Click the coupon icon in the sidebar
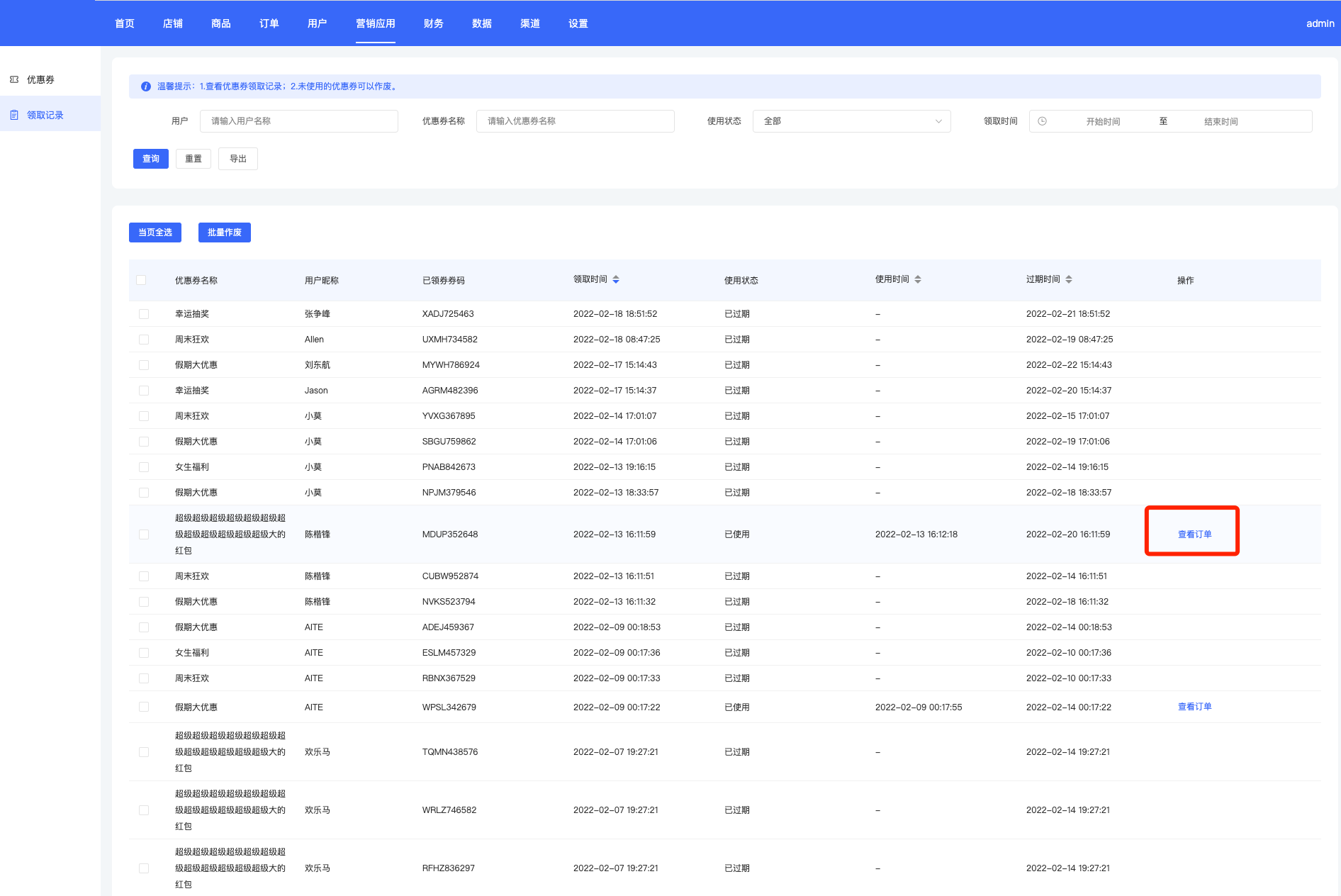Screen dimensions: 1341x896 [x=14, y=79]
